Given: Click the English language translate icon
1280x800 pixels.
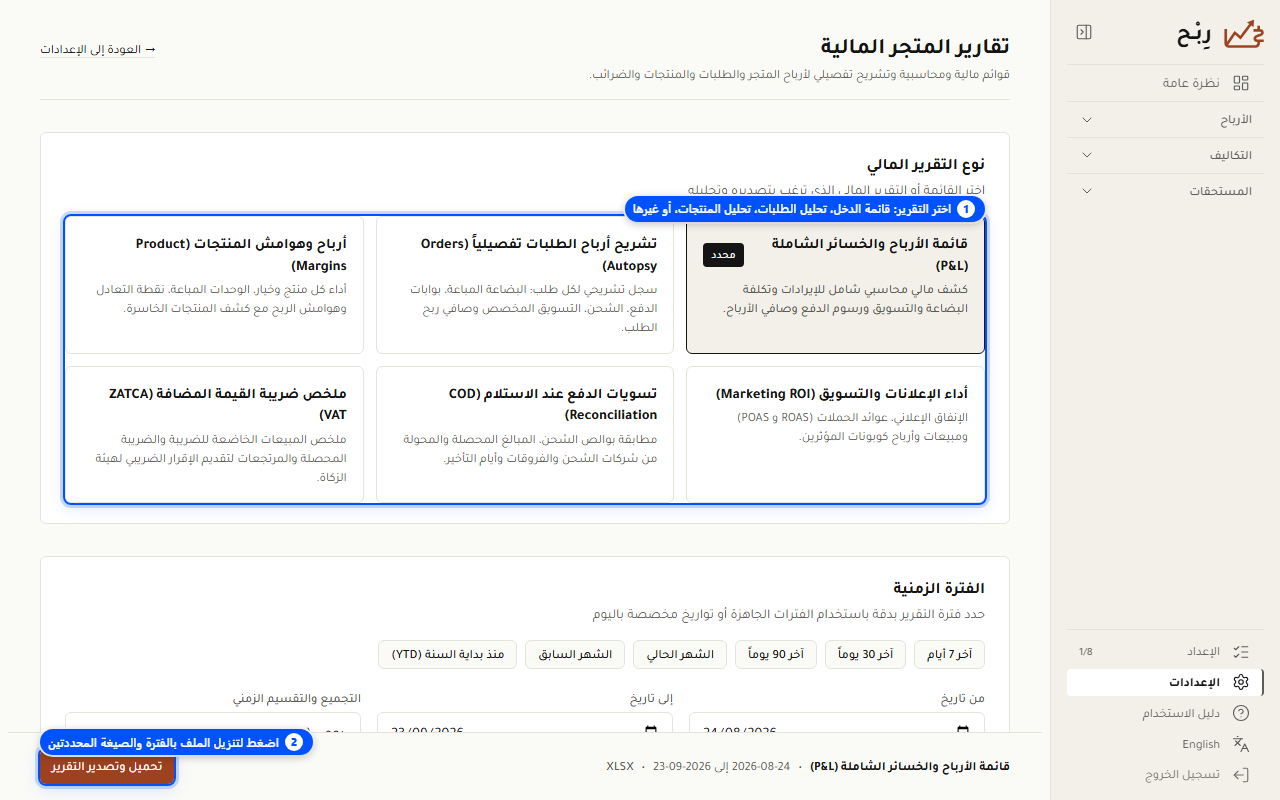Looking at the screenshot, I should tap(1241, 744).
